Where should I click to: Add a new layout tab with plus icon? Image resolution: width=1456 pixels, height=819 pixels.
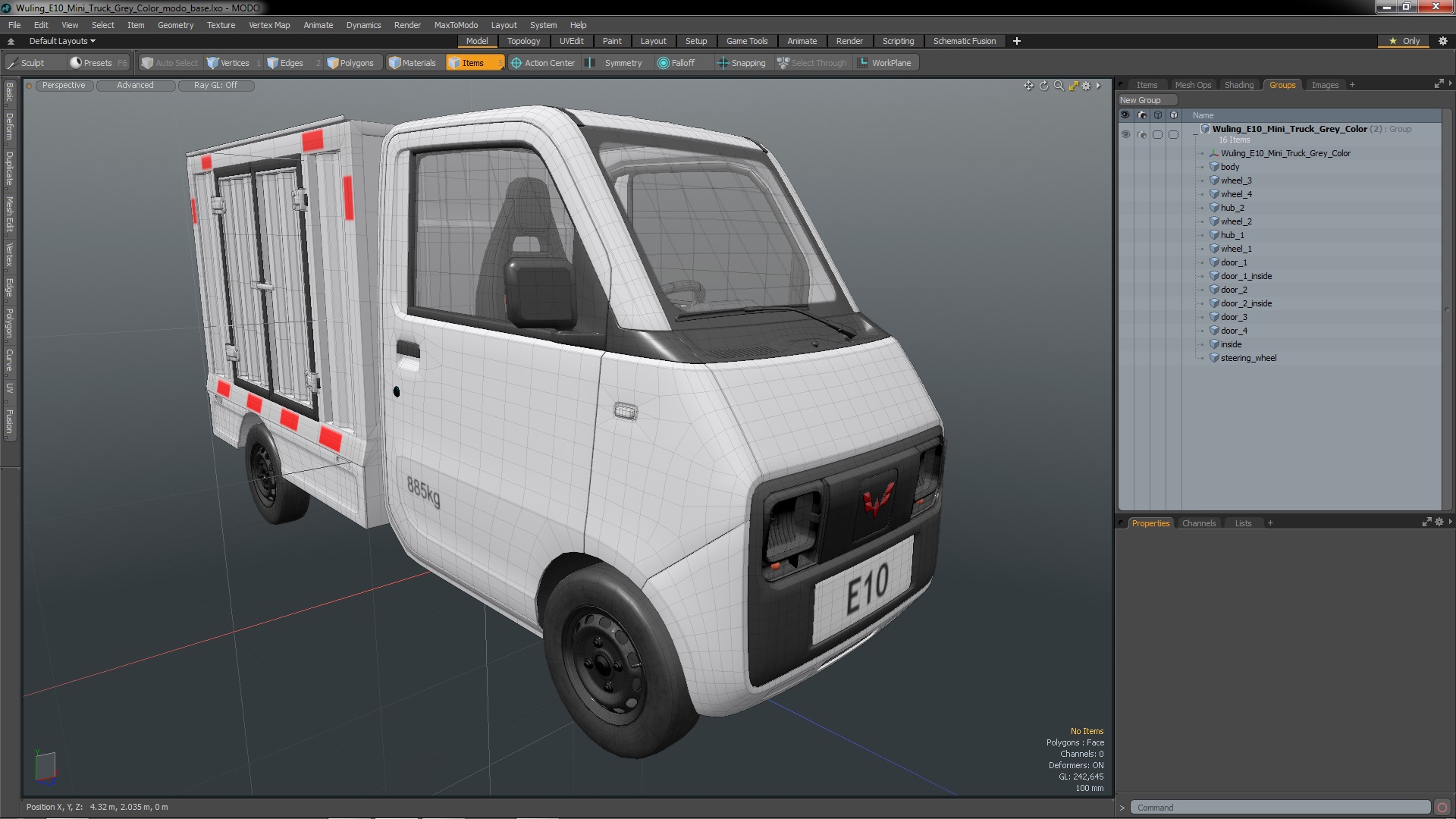coord(1016,41)
